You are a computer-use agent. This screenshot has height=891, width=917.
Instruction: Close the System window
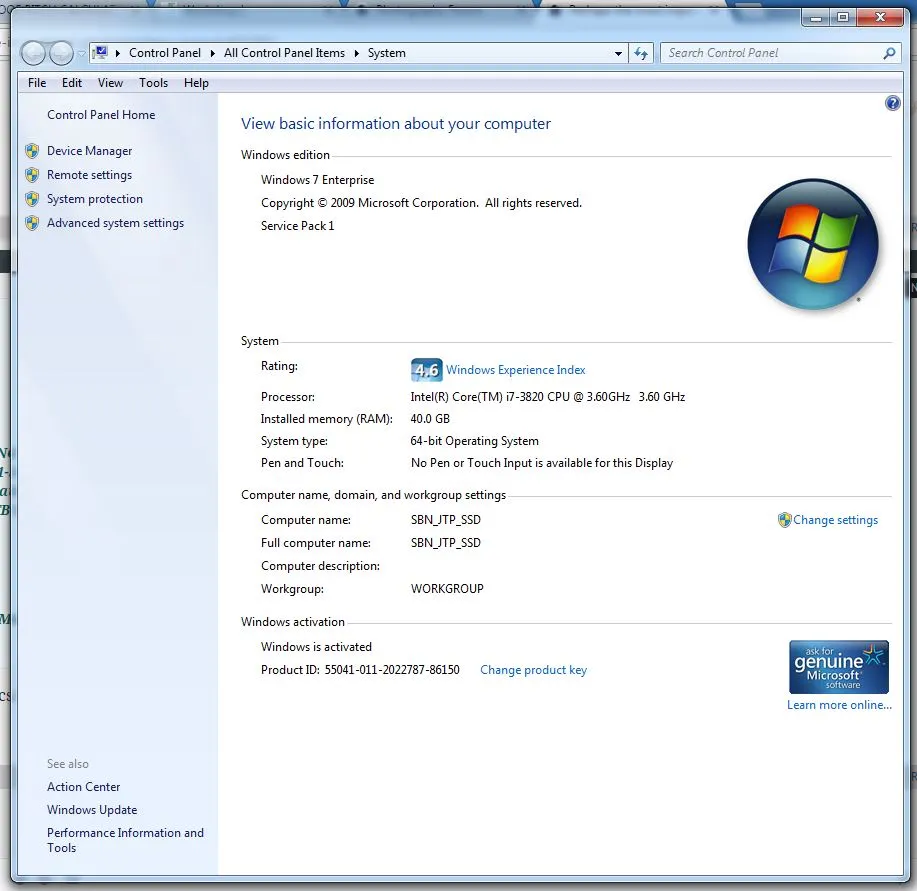click(x=880, y=18)
